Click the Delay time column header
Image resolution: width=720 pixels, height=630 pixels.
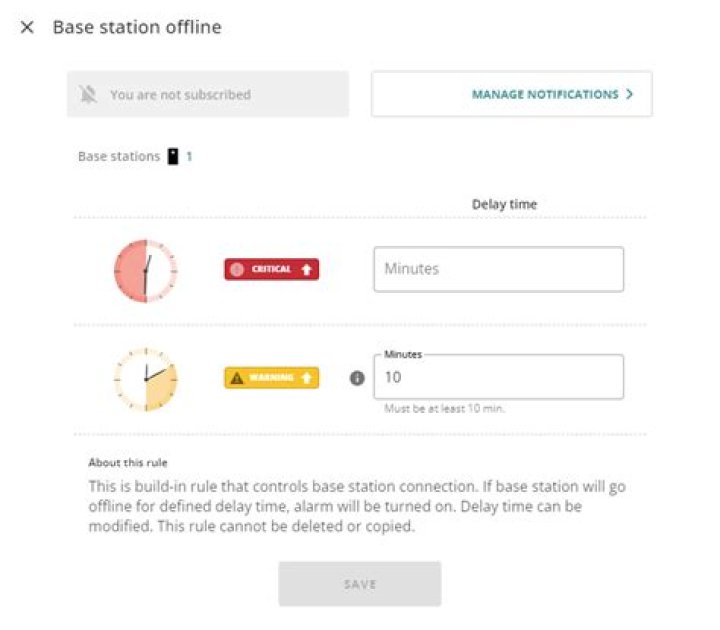tap(504, 204)
